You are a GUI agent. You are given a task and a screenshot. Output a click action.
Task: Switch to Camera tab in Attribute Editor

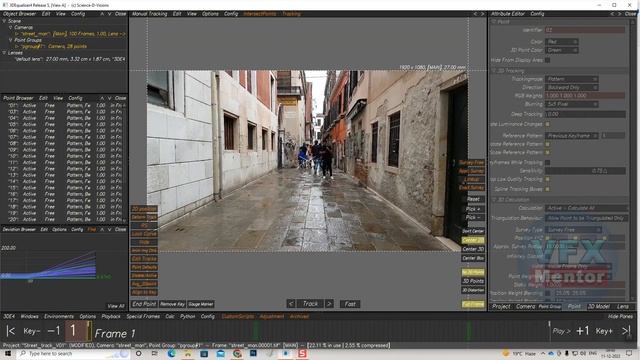point(525,307)
